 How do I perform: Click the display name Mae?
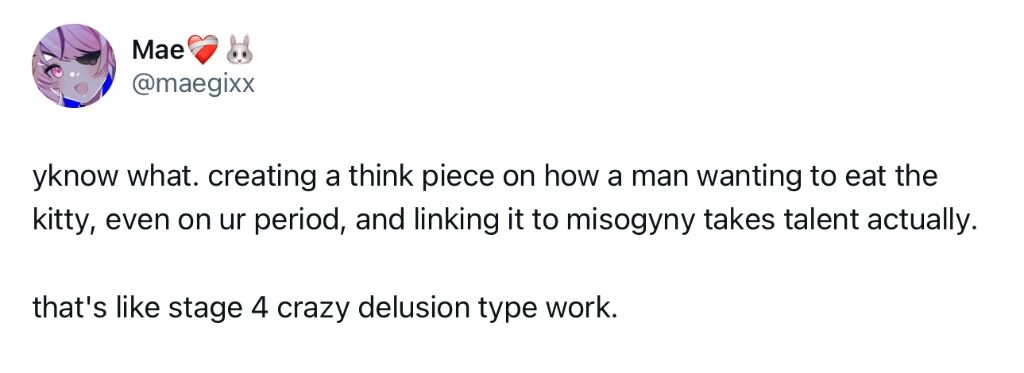coord(158,50)
